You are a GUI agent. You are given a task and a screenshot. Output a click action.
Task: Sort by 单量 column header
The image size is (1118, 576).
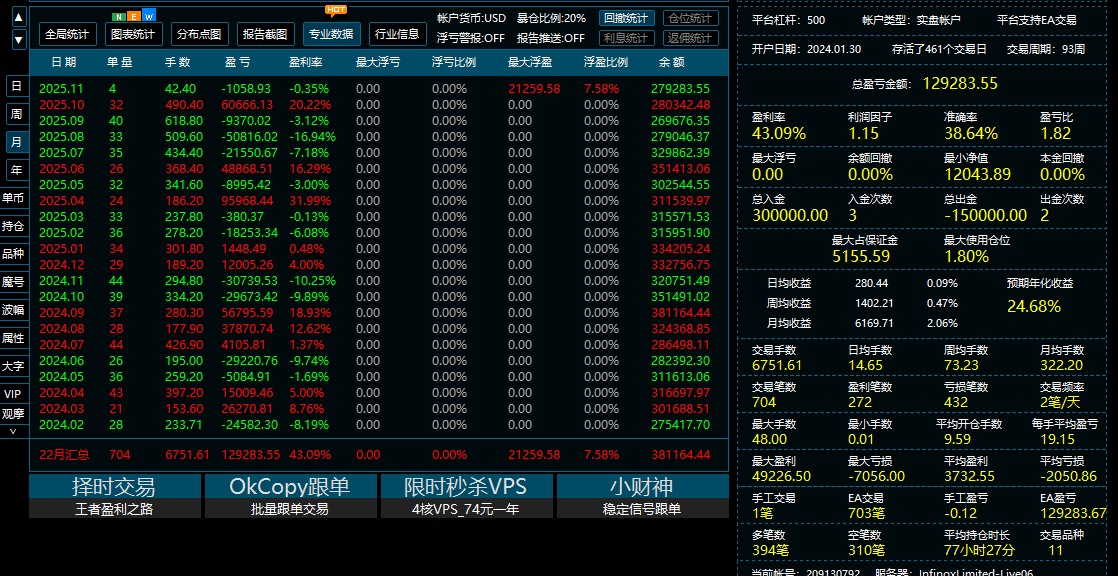120,62
